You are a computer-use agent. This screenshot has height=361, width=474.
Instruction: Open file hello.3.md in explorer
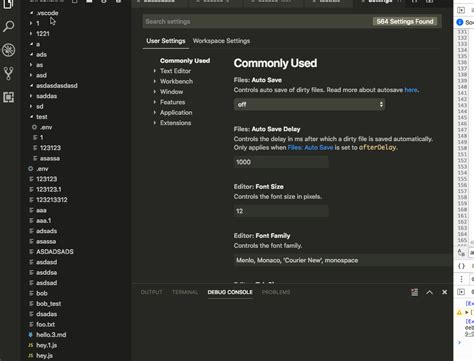(51, 335)
